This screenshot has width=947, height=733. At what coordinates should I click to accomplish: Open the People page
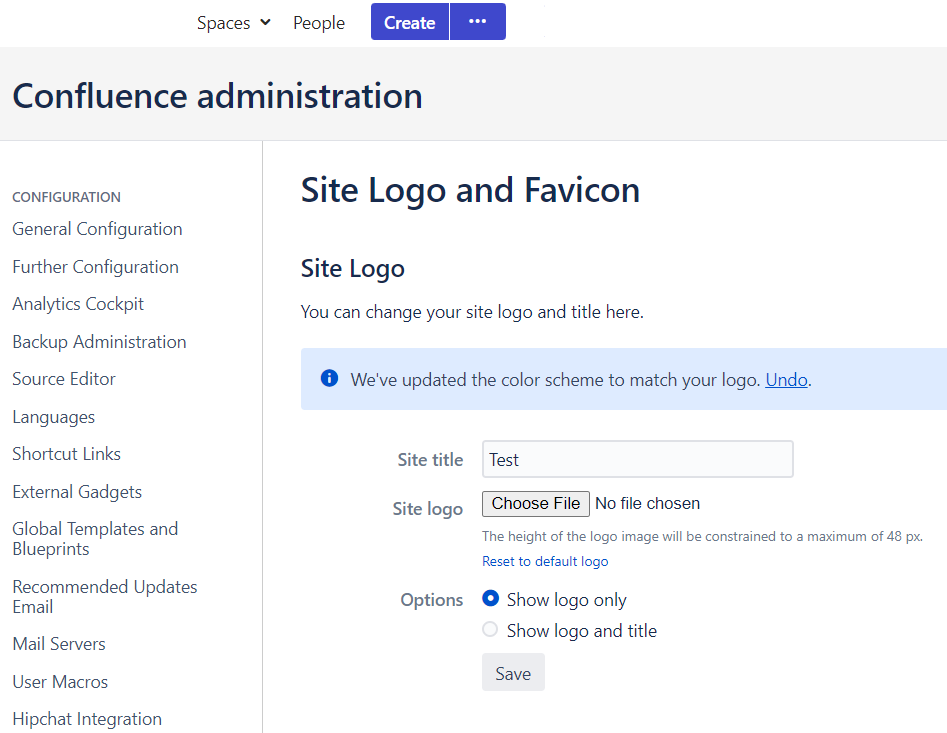(319, 23)
